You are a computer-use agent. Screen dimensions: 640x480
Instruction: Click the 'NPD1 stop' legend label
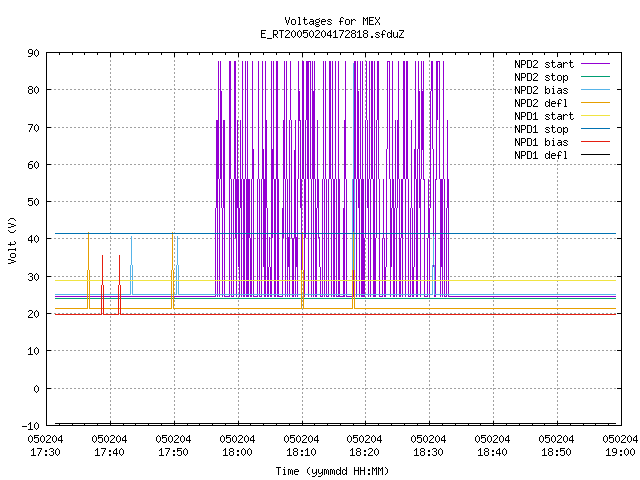tap(541, 129)
